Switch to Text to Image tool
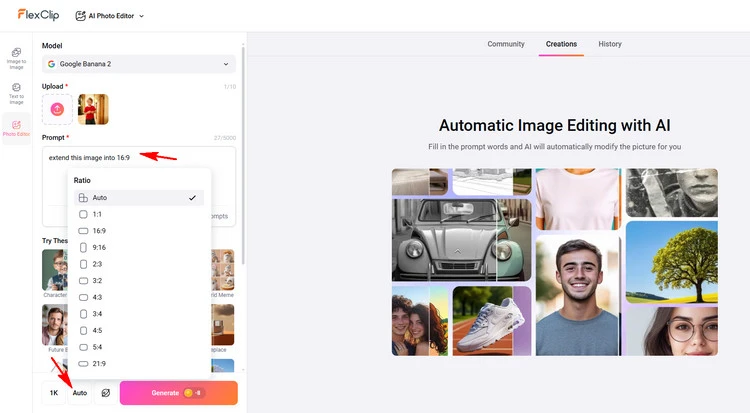This screenshot has width=750, height=413. click(x=16, y=93)
